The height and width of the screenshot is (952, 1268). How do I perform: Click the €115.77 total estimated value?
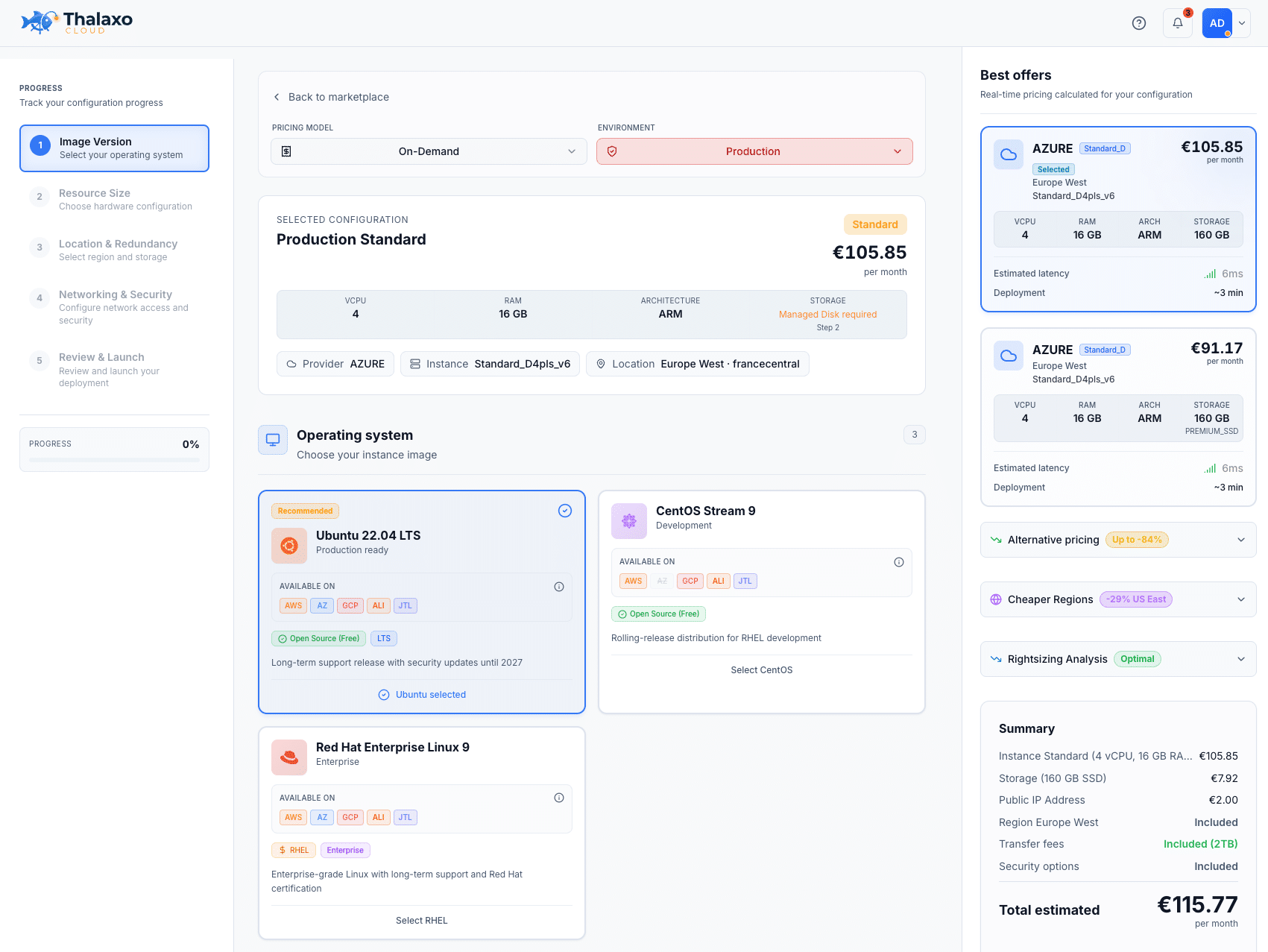click(x=1197, y=905)
